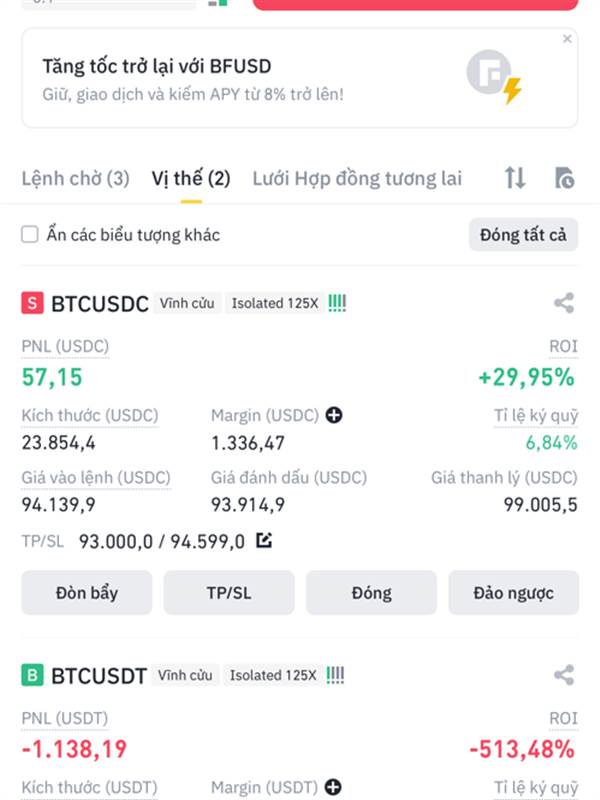The image size is (600, 800).
Task: Check 'Ẩn các biểu tượng khác' box
Action: pyautogui.click(x=30, y=235)
